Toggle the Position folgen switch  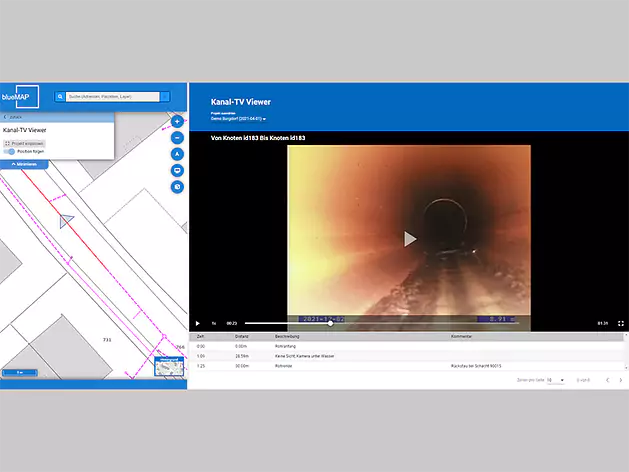(10, 151)
